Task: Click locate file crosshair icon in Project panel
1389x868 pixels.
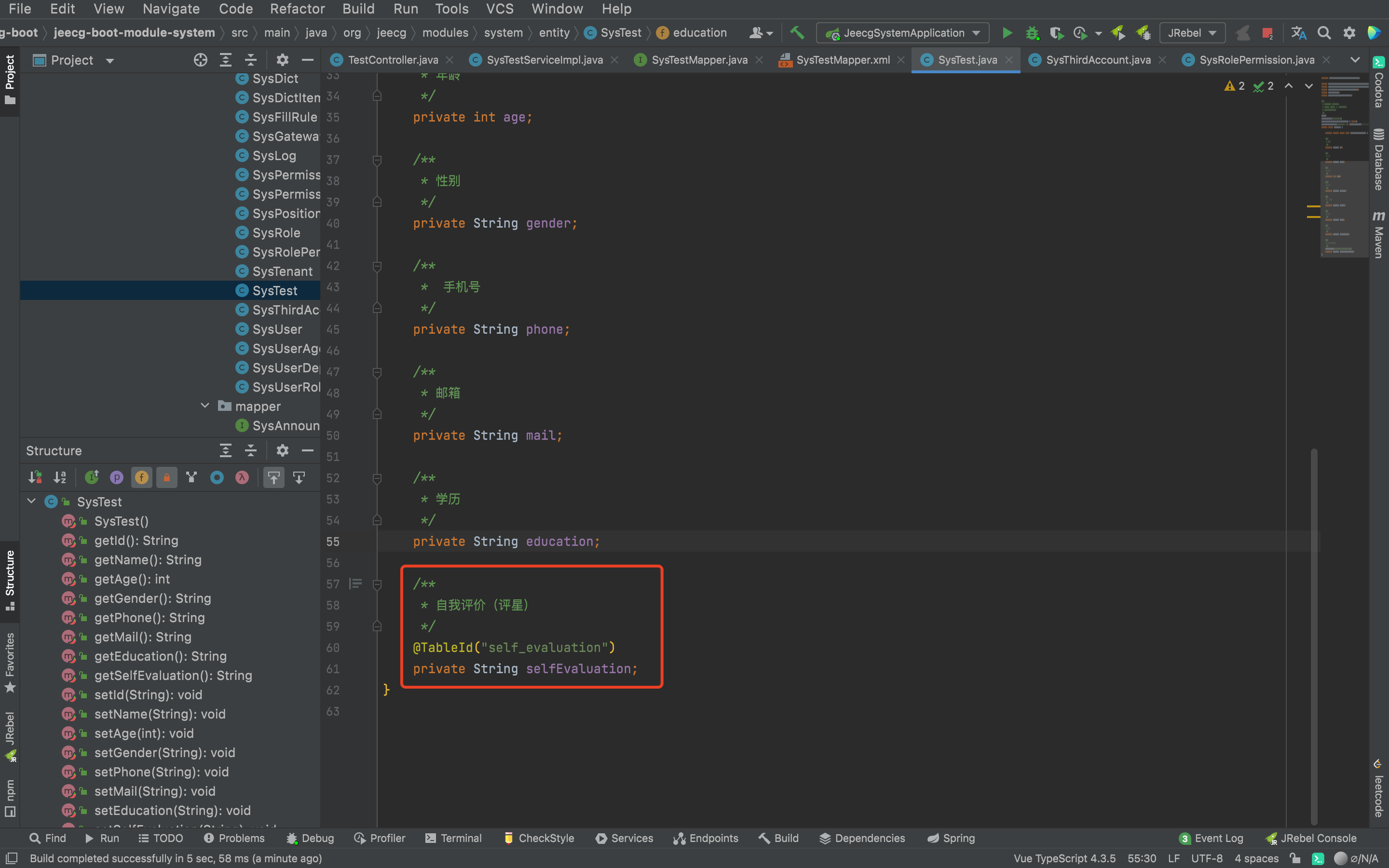Action: (200, 60)
